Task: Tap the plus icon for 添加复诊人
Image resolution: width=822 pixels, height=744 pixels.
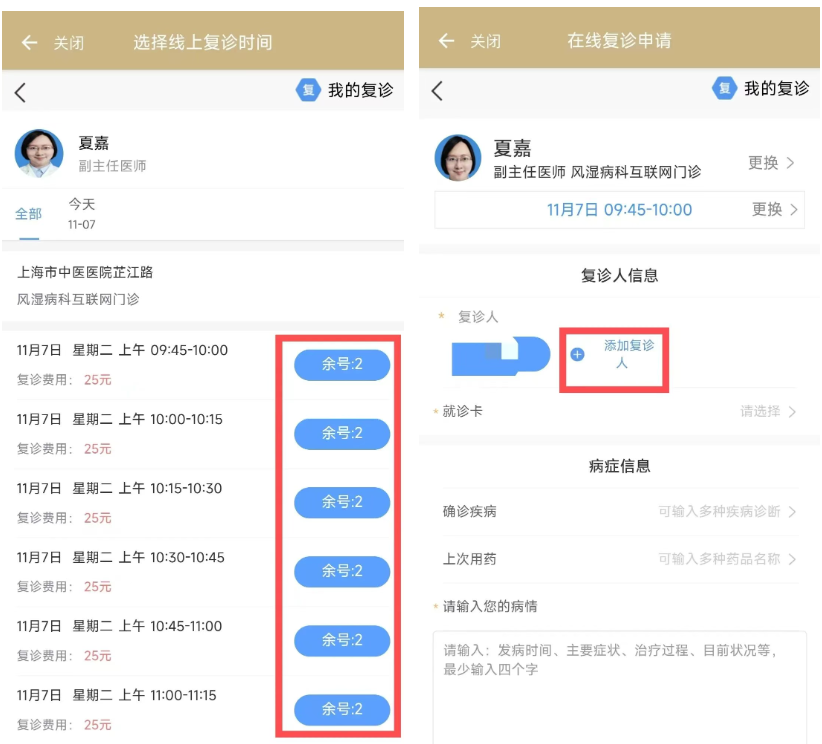Action: coord(577,354)
